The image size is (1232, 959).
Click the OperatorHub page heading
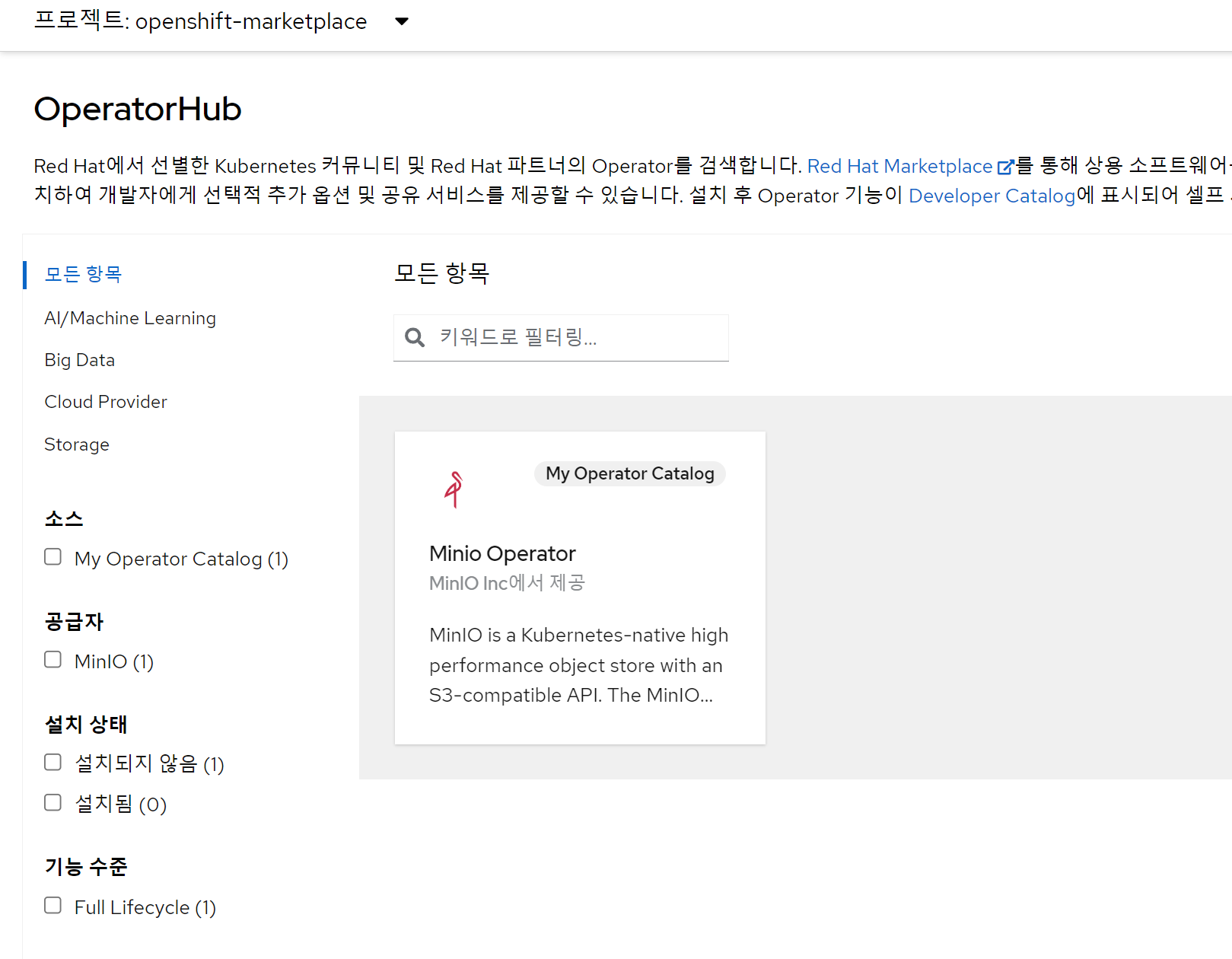(138, 109)
